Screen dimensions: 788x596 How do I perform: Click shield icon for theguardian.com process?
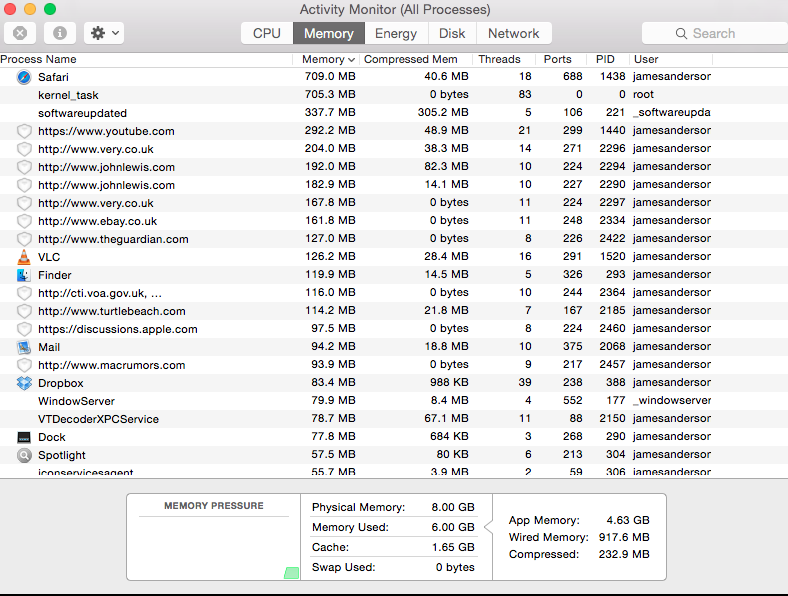[x=24, y=239]
